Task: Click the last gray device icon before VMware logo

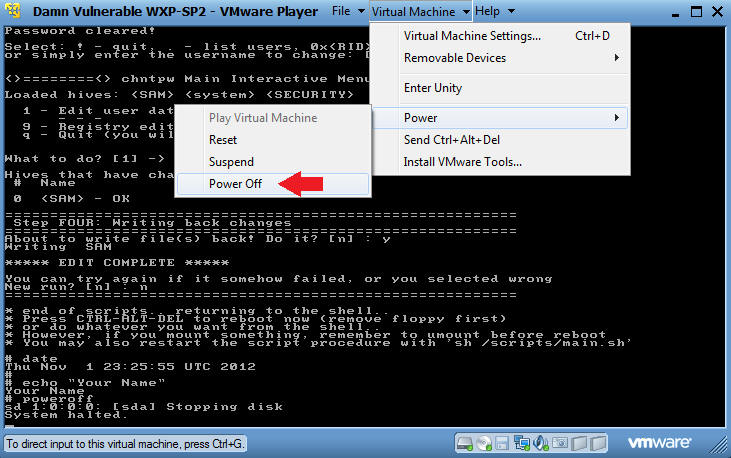Action: point(598,443)
